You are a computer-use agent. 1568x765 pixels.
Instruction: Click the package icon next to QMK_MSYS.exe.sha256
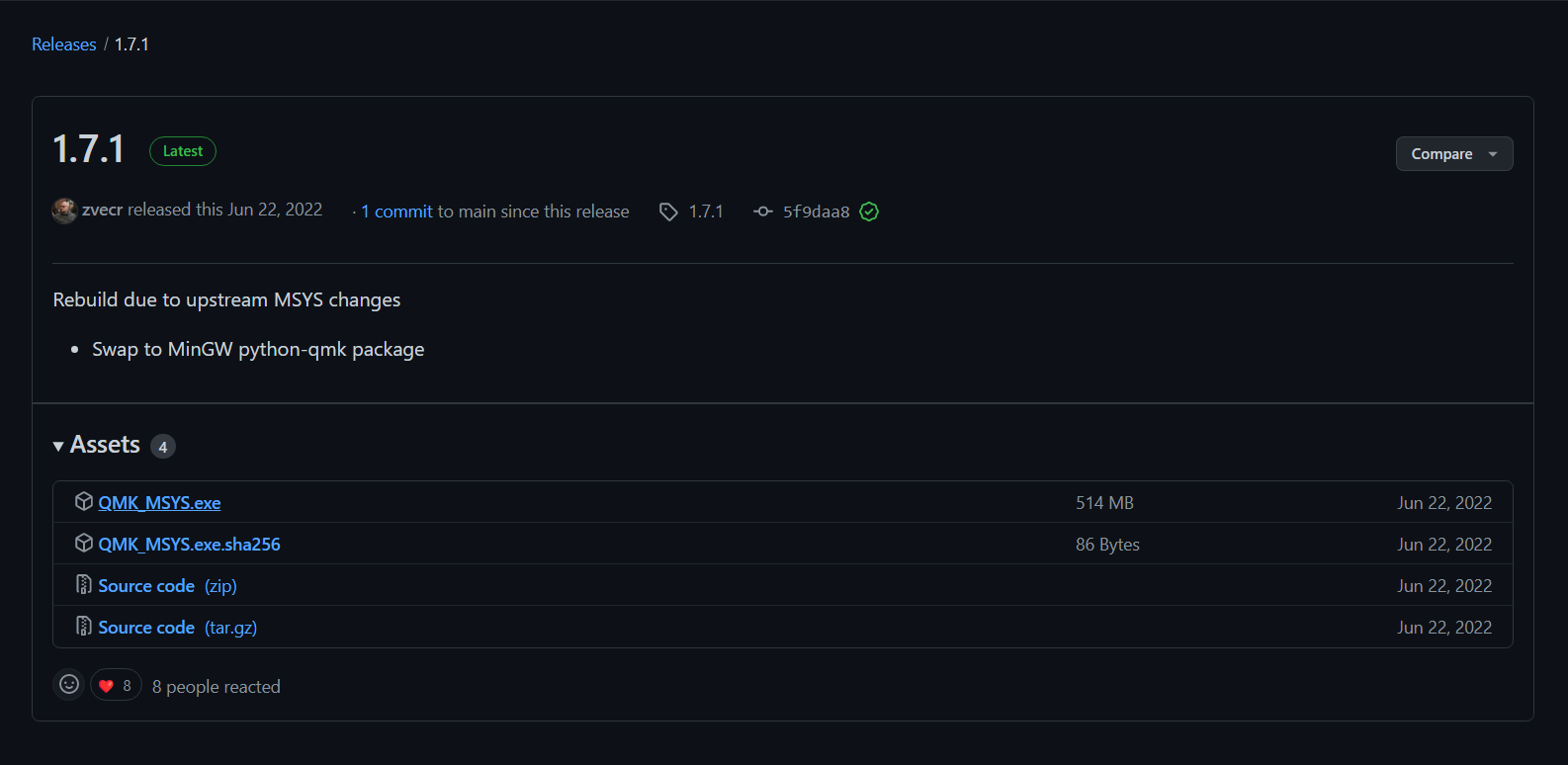point(84,544)
